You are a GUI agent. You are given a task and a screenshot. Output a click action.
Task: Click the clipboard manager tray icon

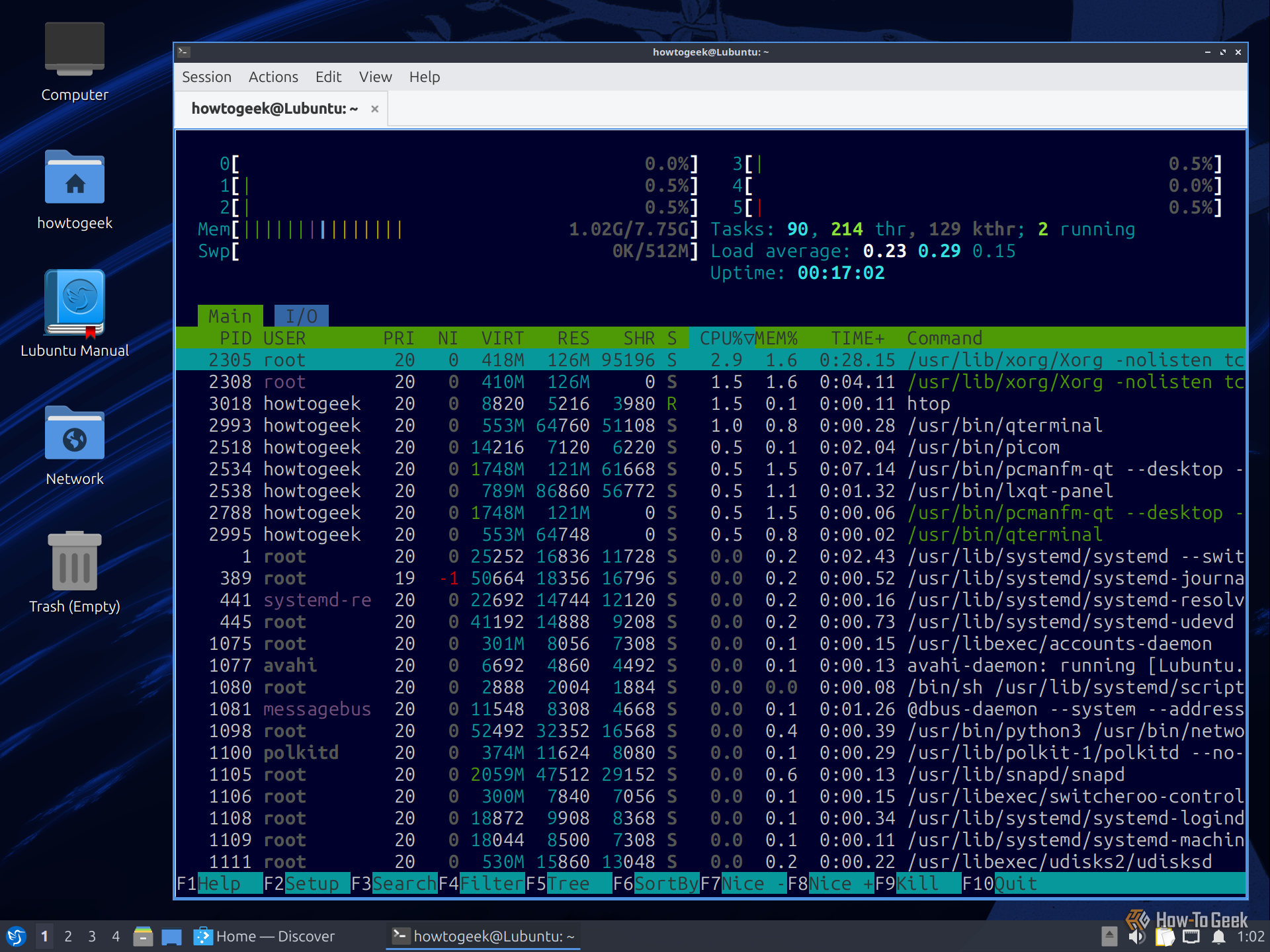pyautogui.click(x=1164, y=937)
